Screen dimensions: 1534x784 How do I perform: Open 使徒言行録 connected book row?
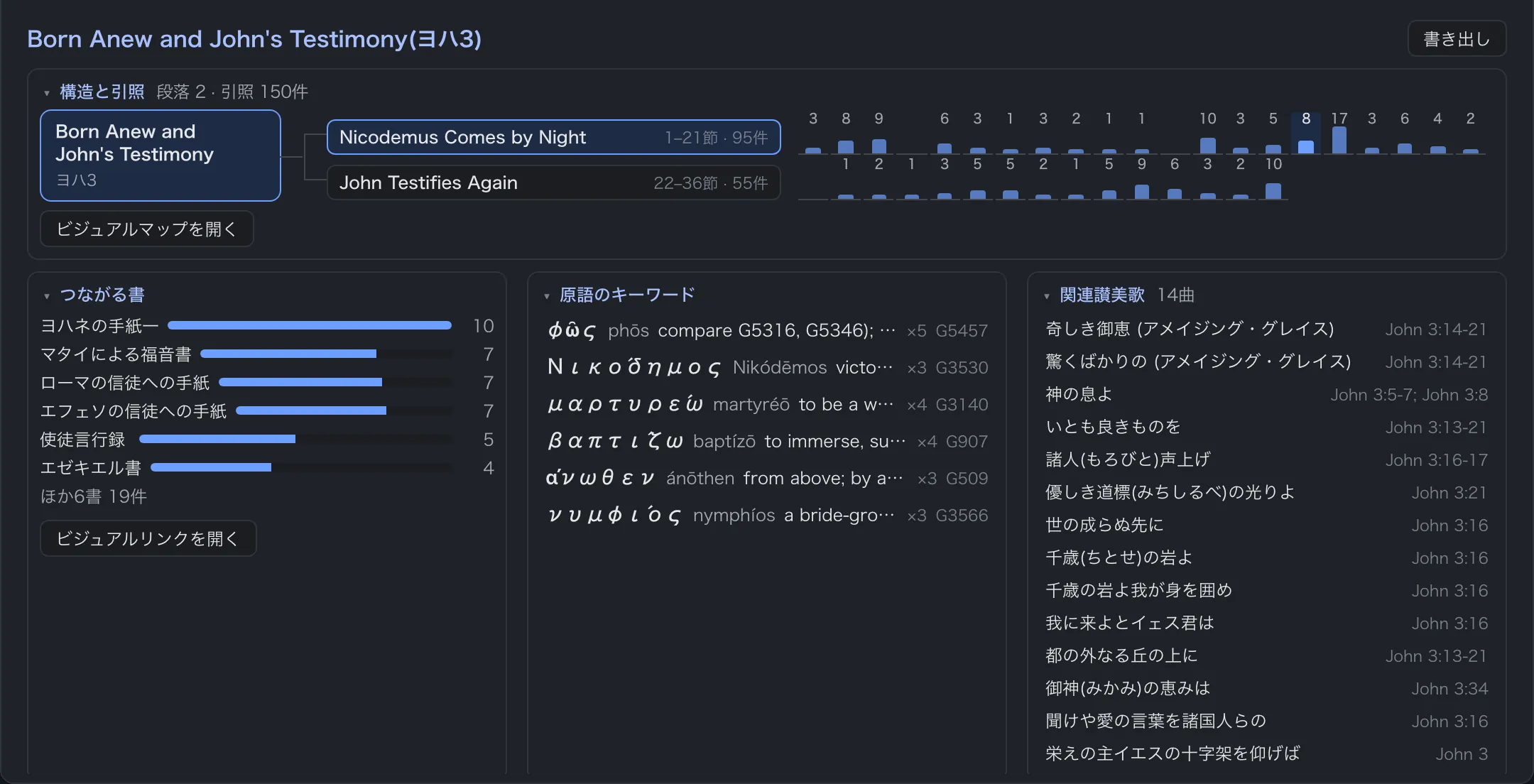click(267, 440)
